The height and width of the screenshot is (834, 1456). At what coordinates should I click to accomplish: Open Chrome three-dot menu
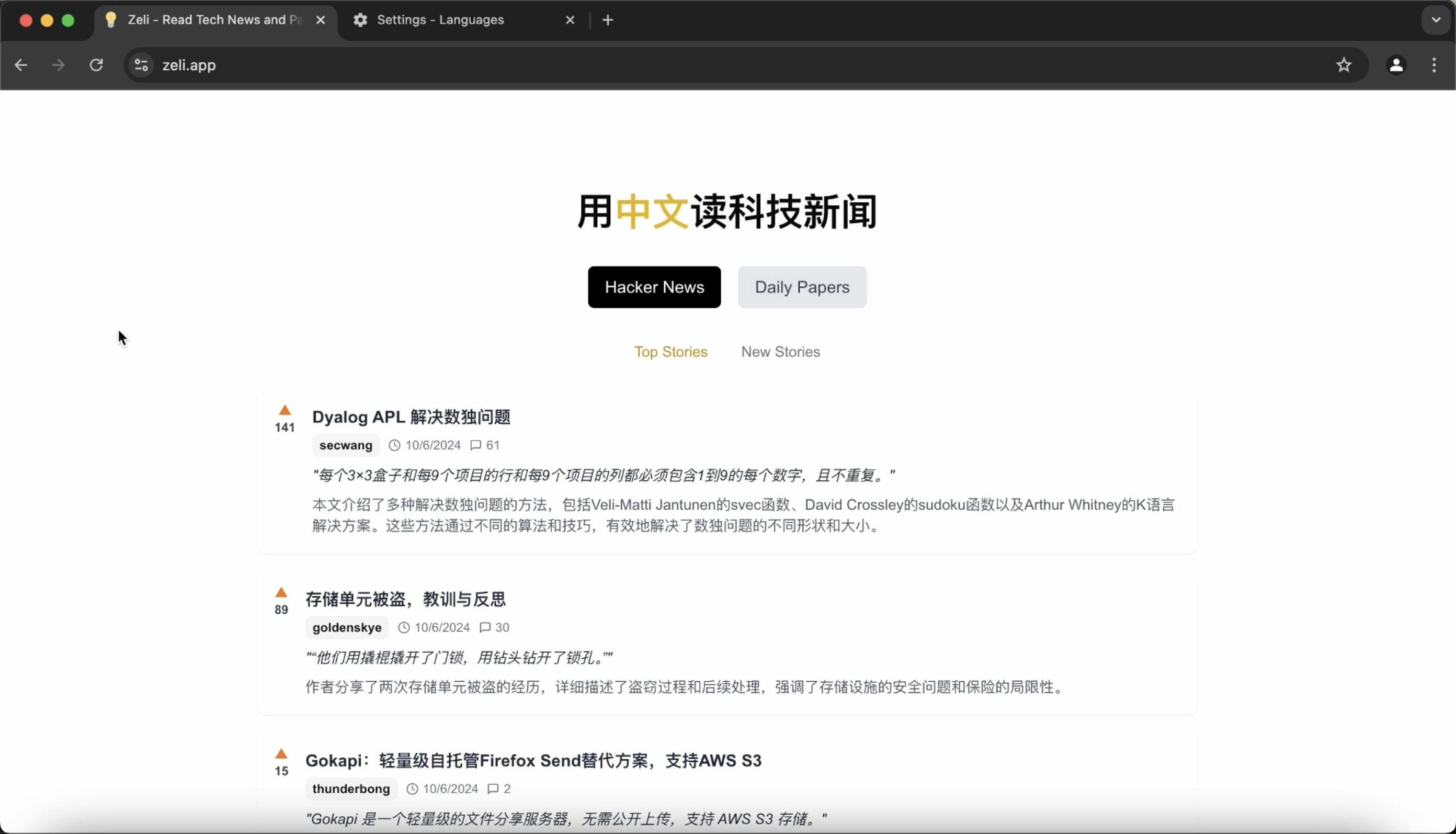pos(1434,65)
